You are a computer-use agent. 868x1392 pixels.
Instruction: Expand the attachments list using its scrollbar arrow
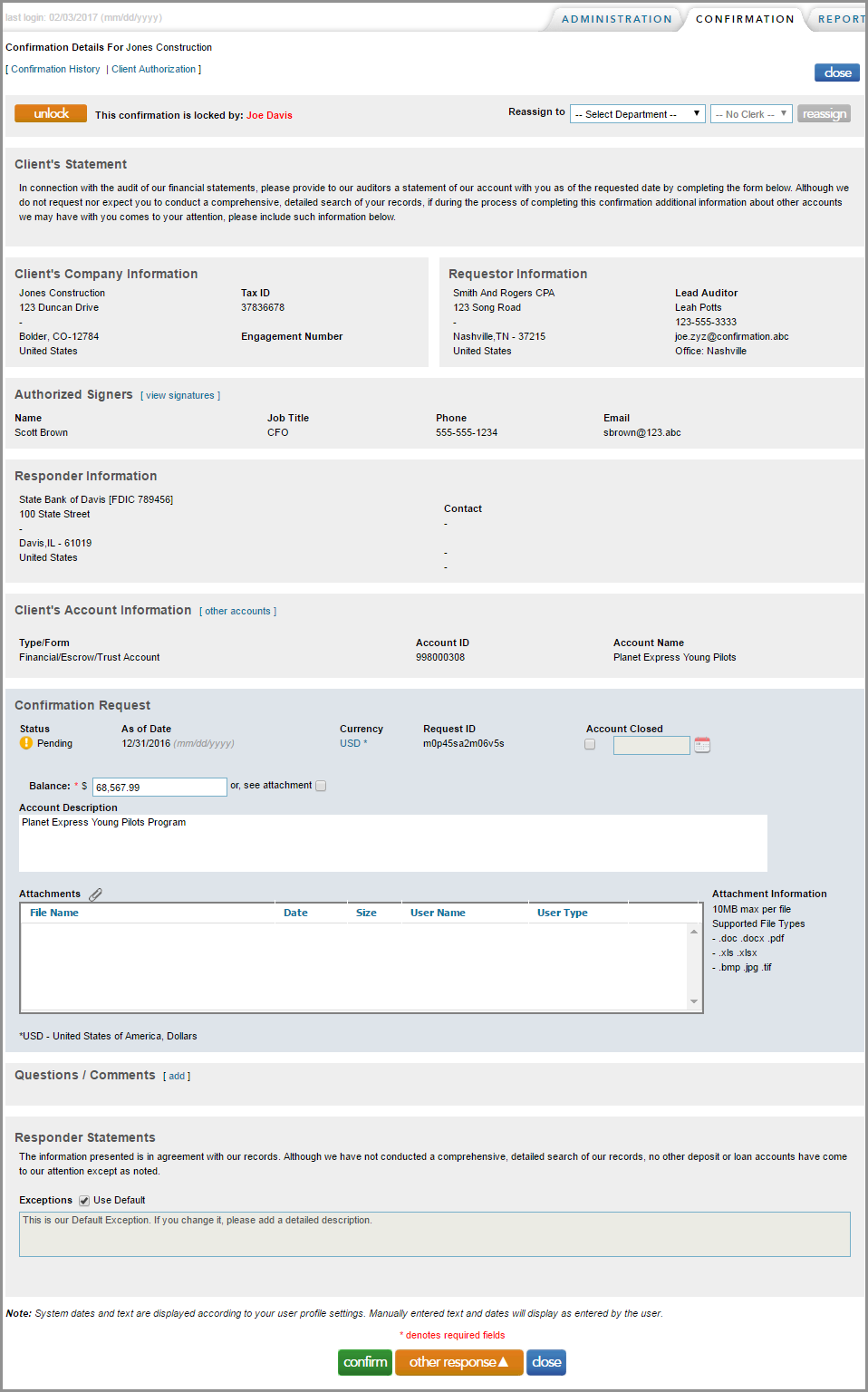tap(694, 1002)
